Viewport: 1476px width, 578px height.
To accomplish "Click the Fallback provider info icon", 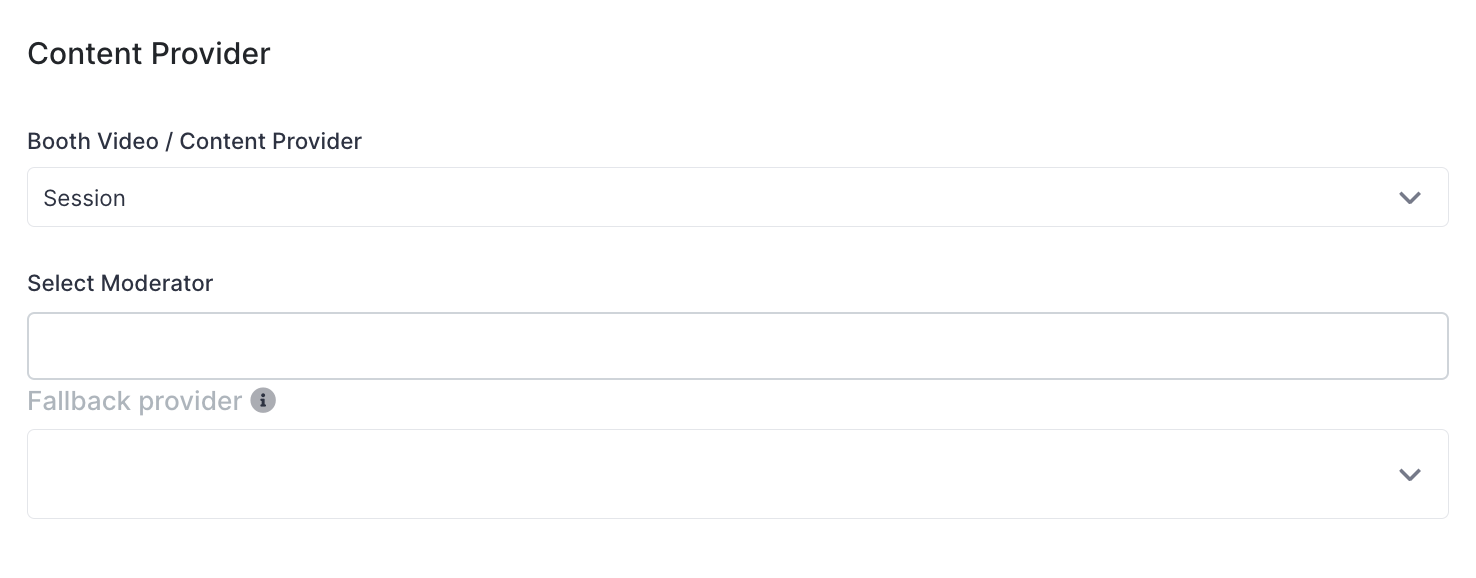I will click(x=263, y=401).
